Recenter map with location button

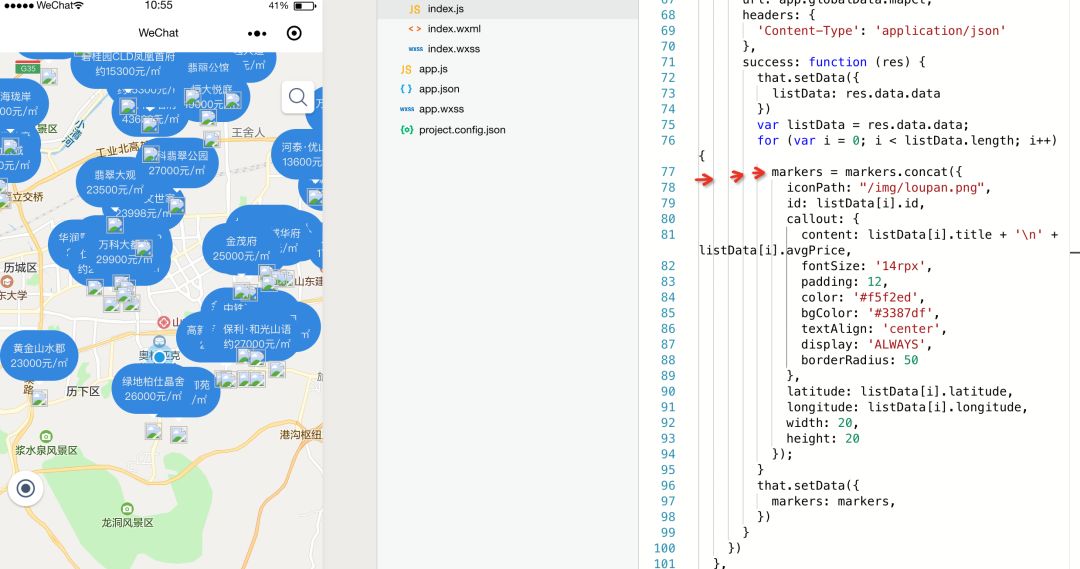25,488
